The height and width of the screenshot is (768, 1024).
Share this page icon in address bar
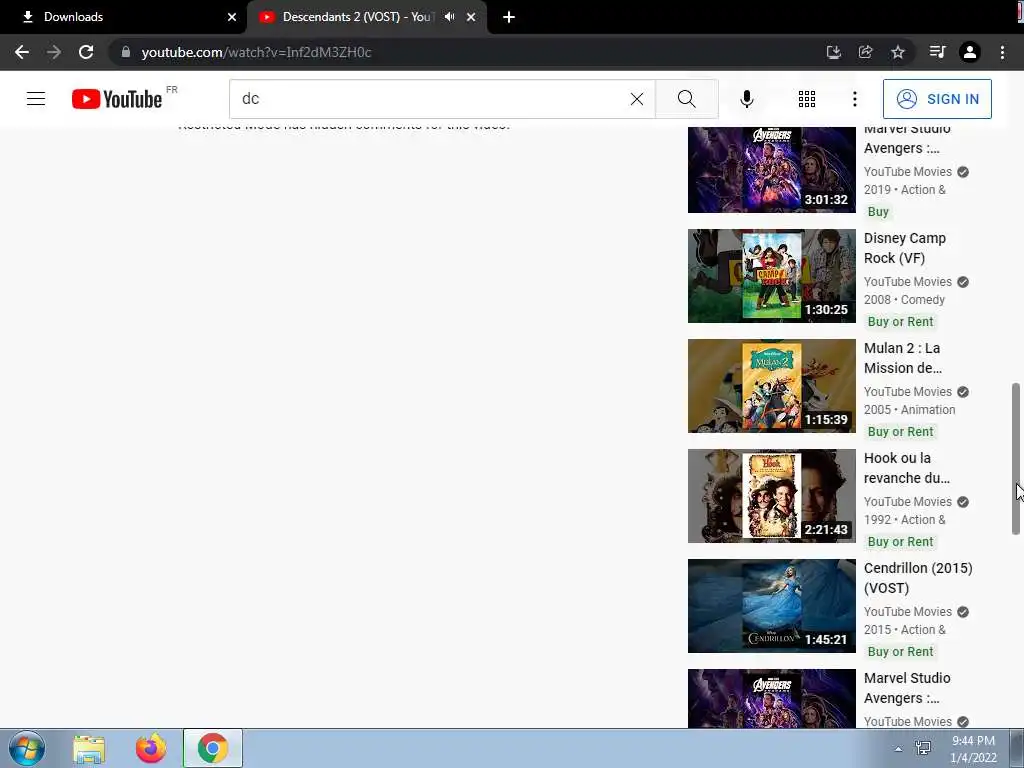tap(865, 52)
